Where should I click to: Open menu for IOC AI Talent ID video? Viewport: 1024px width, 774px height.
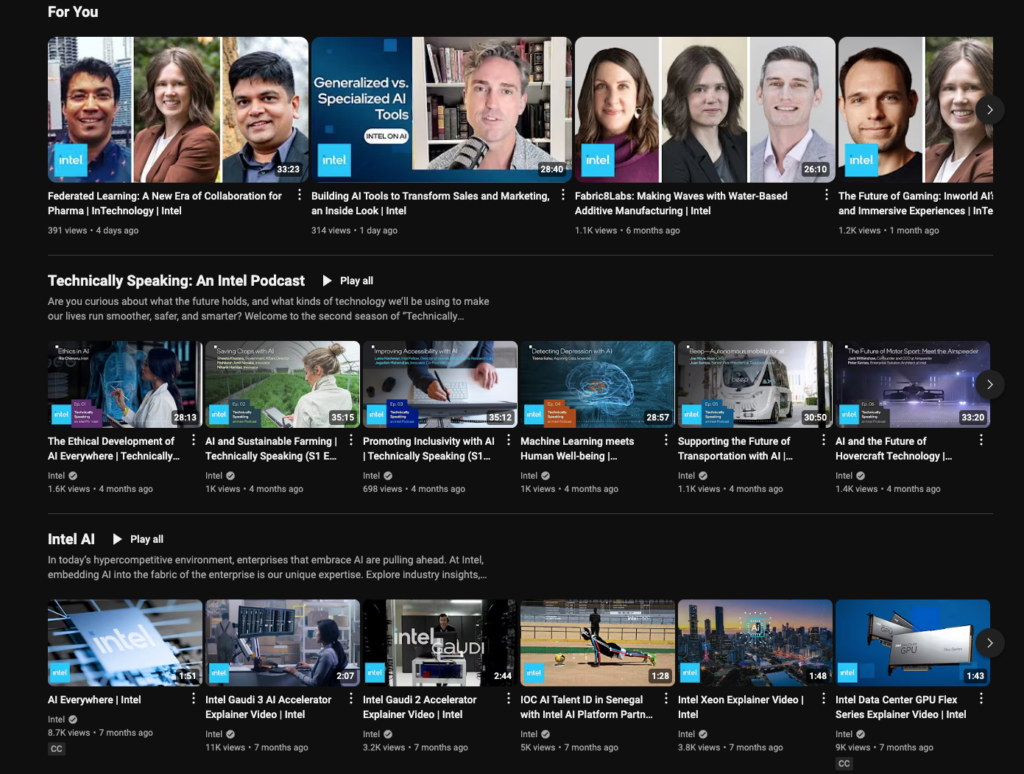pyautogui.click(x=666, y=699)
